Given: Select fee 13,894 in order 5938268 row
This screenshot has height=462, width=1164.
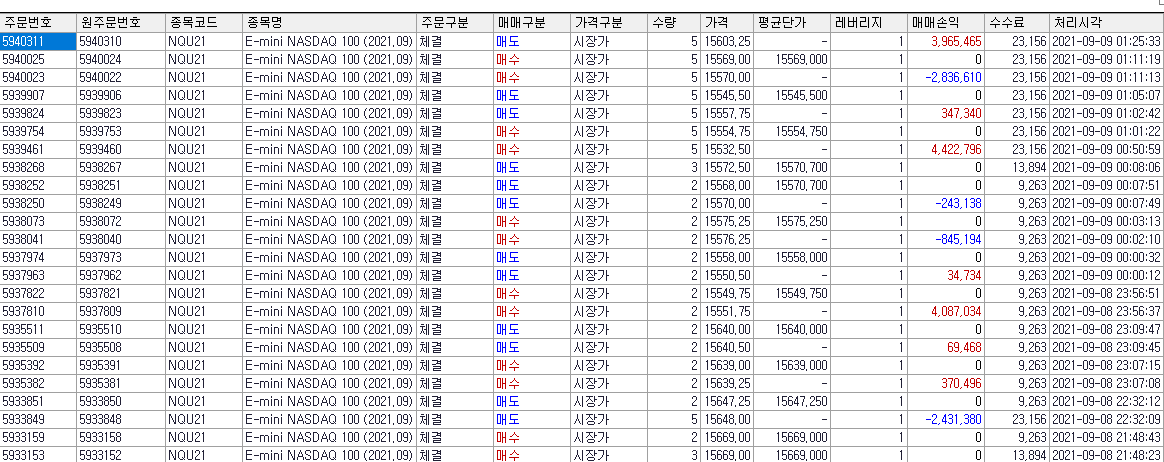Looking at the screenshot, I should point(1017,167).
